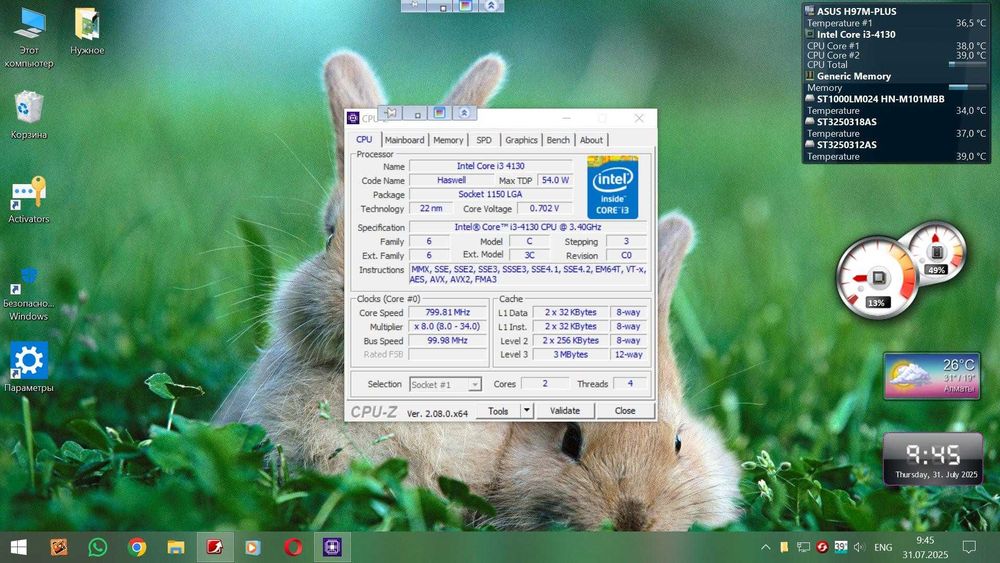Switch to the red screenshot app in taskbar

pos(214,547)
